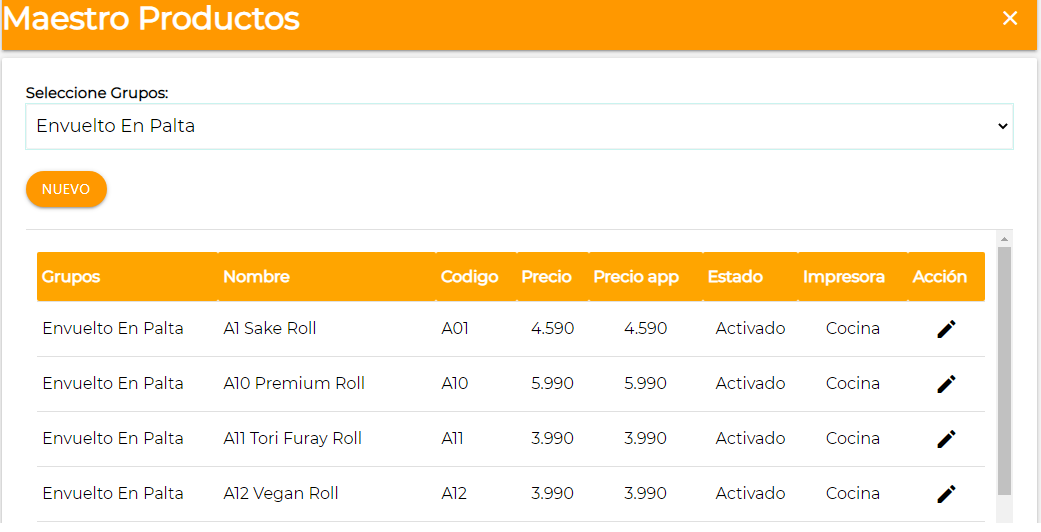Edit the A1 Sake Roll product

946,329
